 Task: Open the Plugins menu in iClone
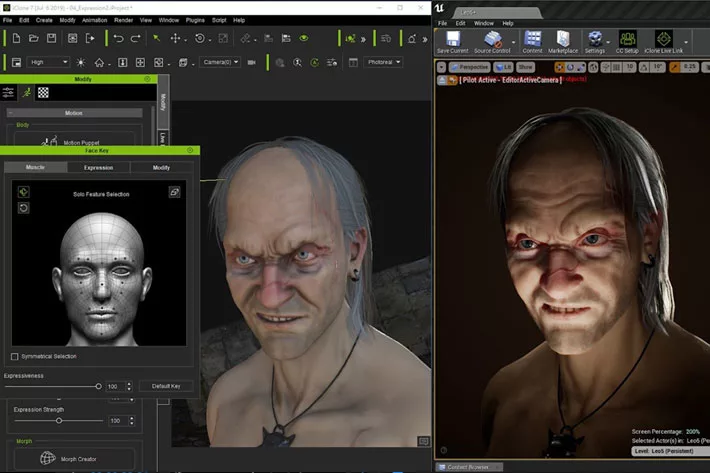click(195, 20)
